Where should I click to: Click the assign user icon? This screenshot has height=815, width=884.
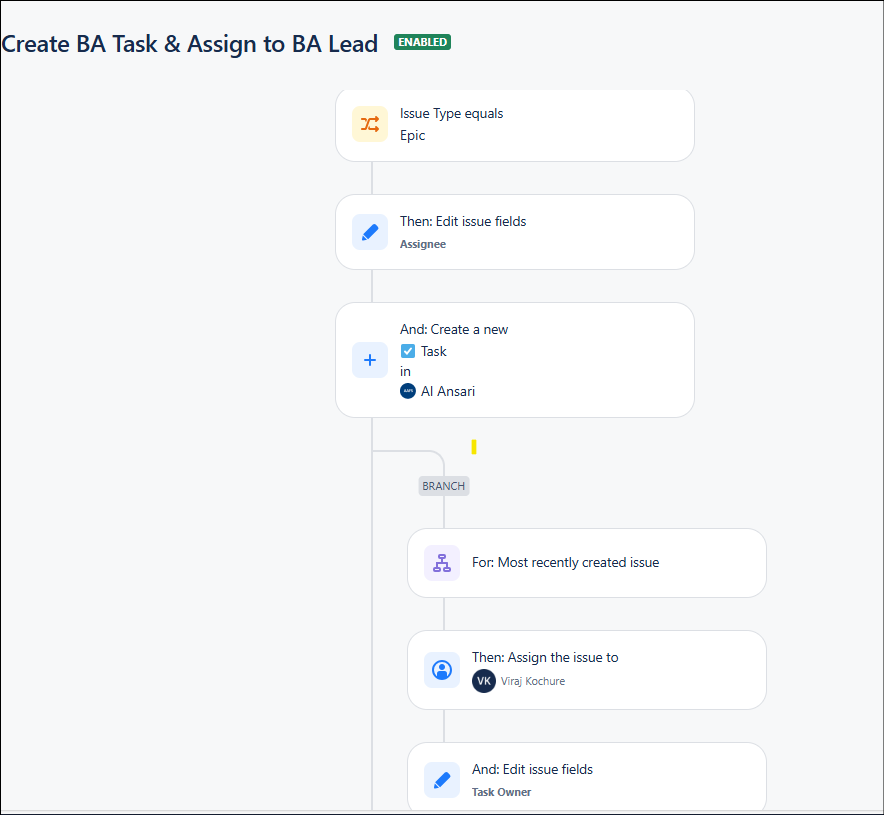(442, 670)
